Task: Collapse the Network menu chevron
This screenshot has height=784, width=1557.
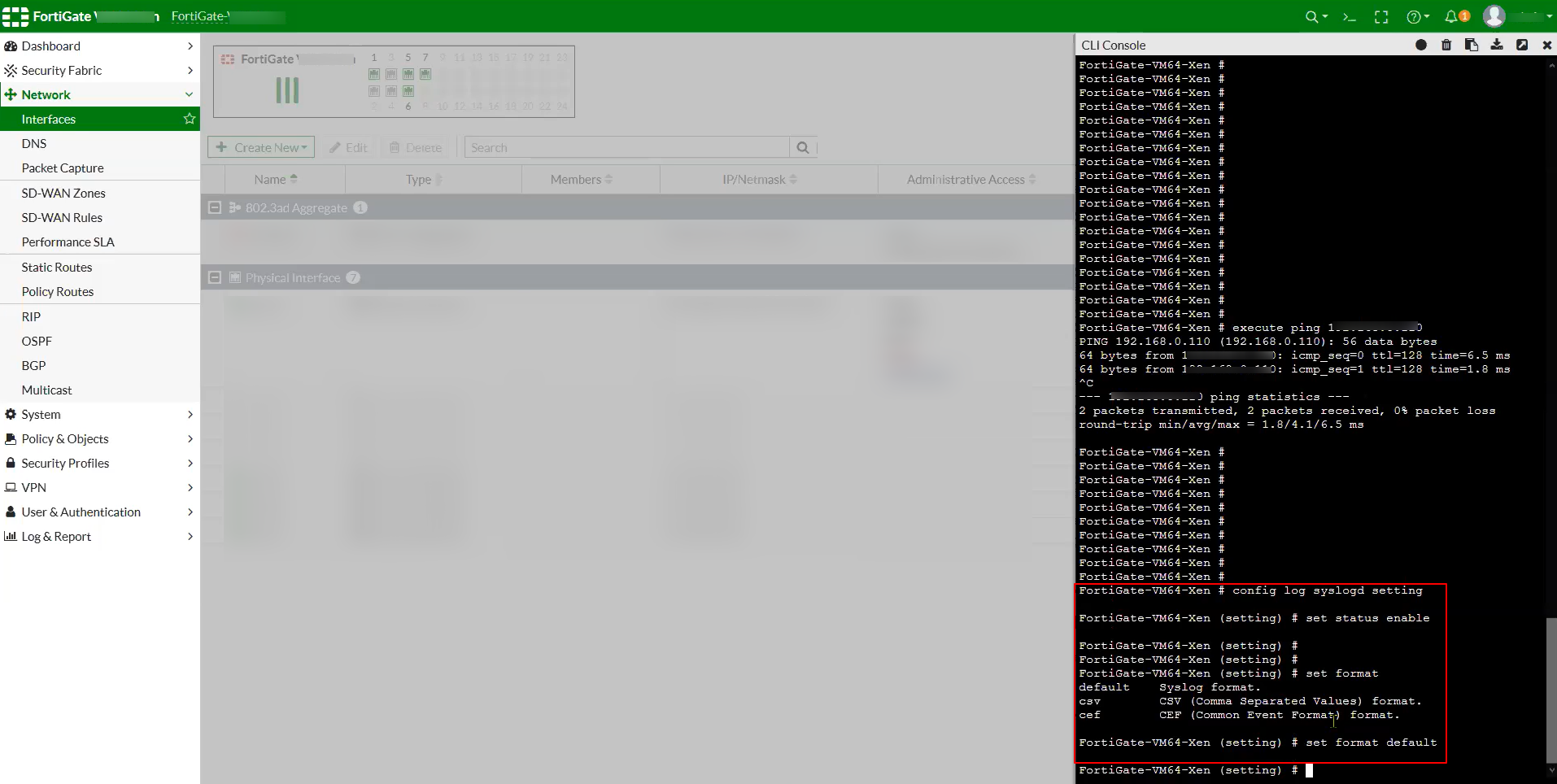Action: tap(190, 95)
